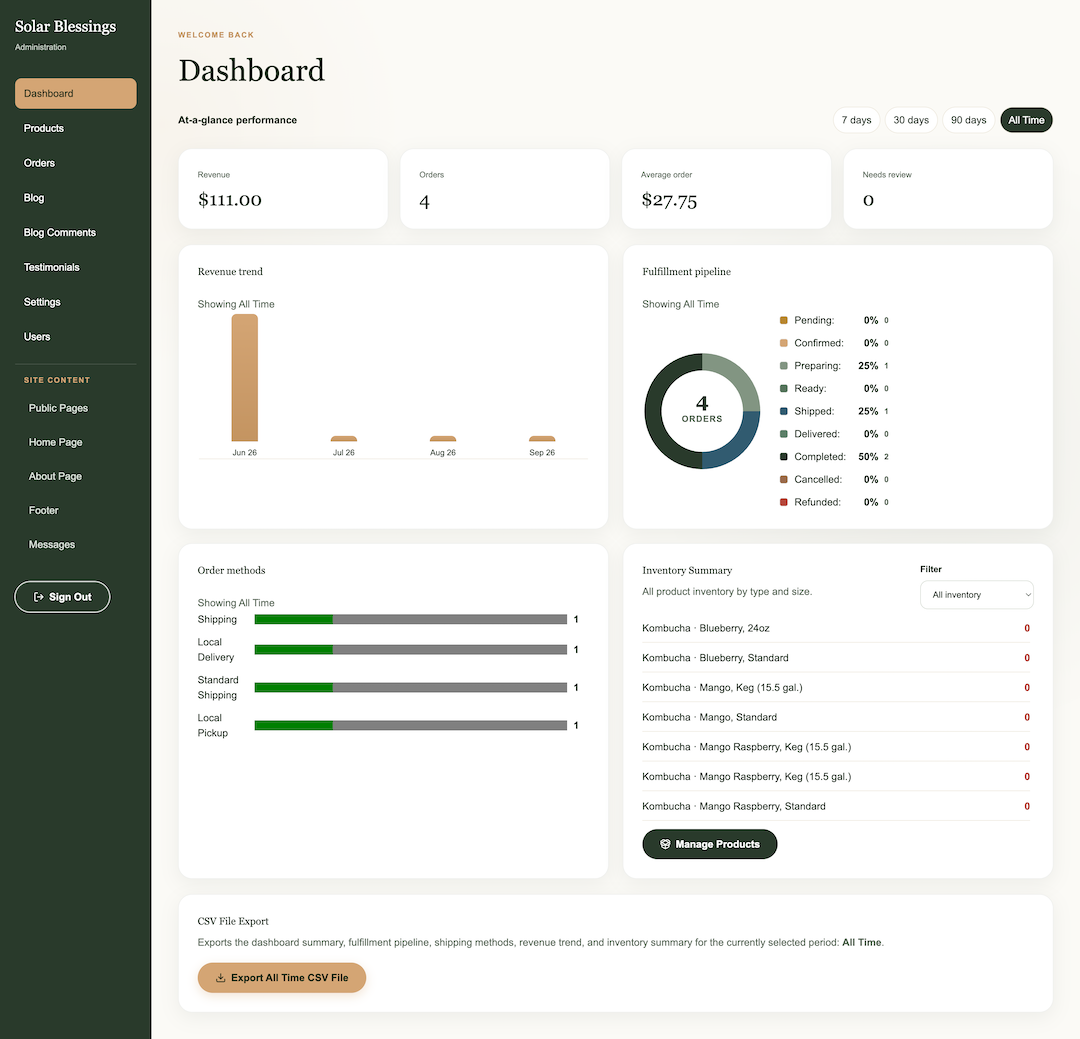The image size is (1080, 1039).
Task: Click the download icon on Export button
Action: tap(220, 978)
